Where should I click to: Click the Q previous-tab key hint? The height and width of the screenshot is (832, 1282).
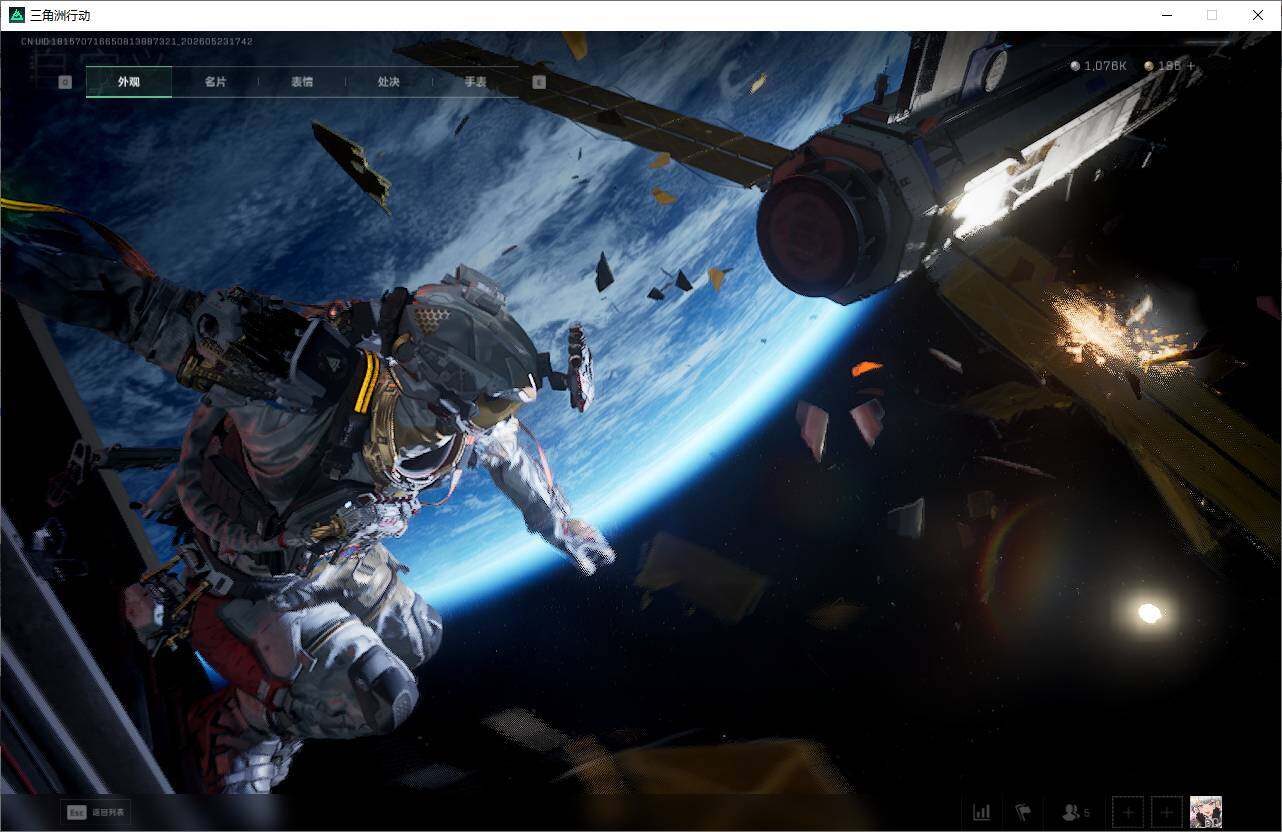point(65,82)
